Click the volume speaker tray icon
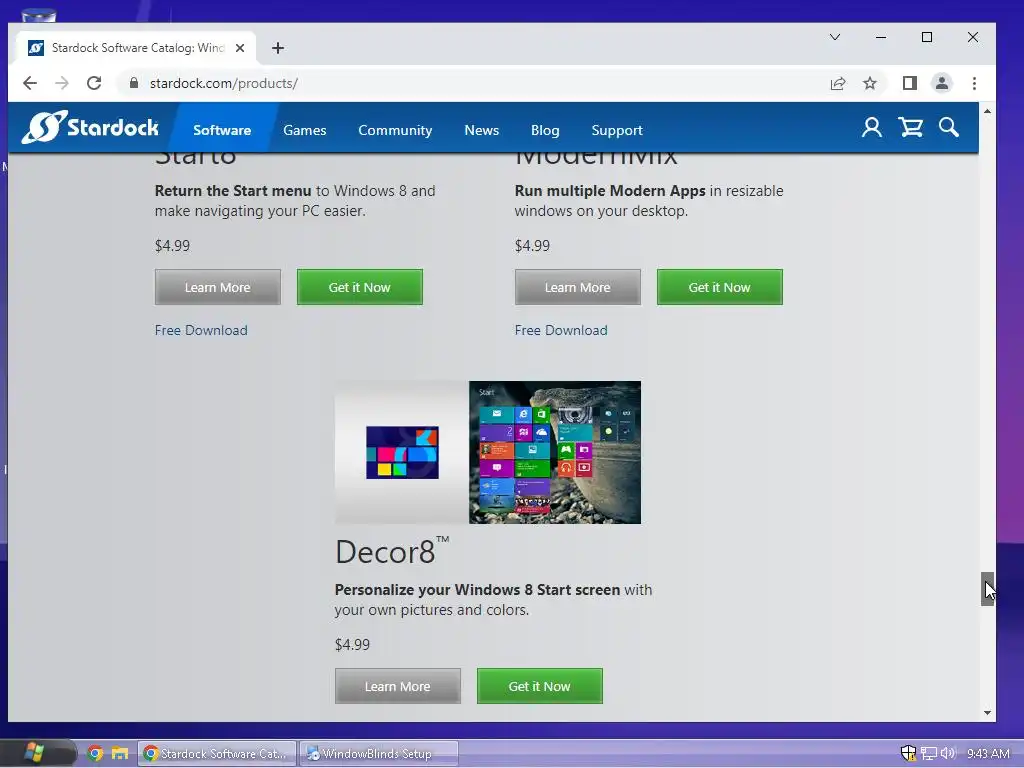 pyautogui.click(x=948, y=754)
